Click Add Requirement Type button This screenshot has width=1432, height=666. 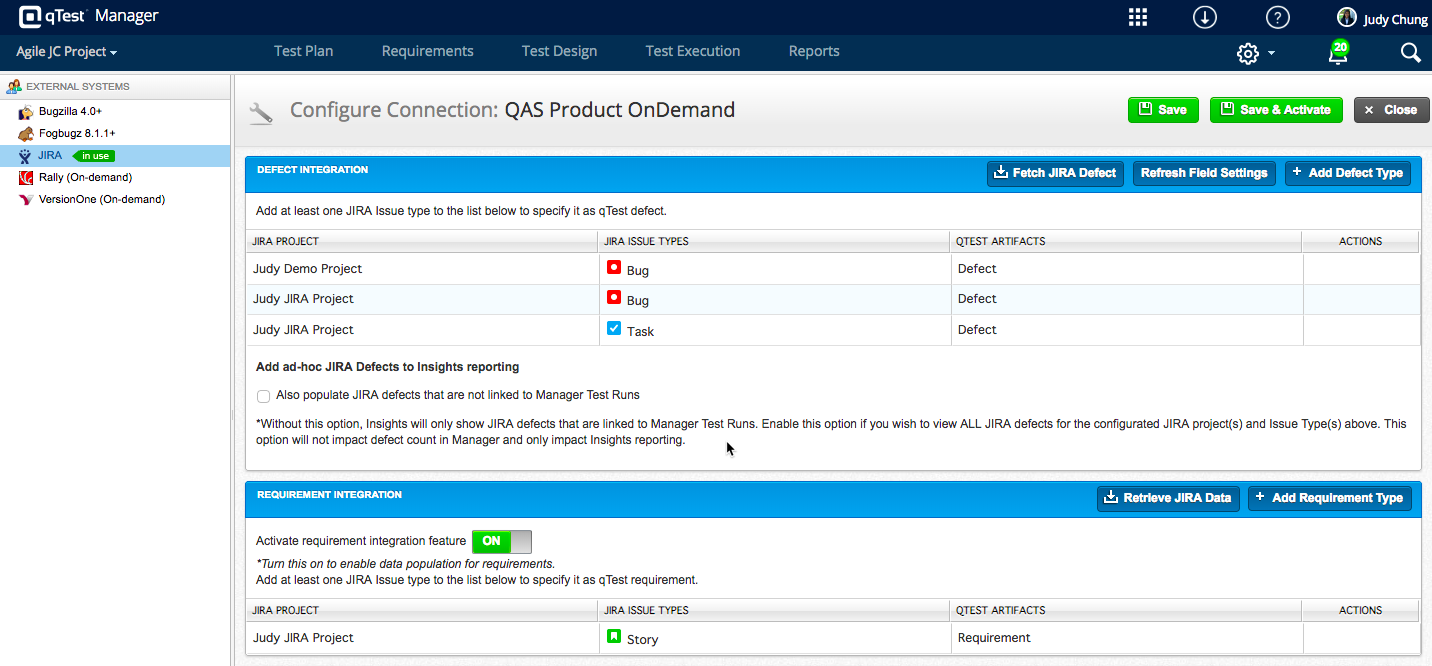click(1329, 498)
